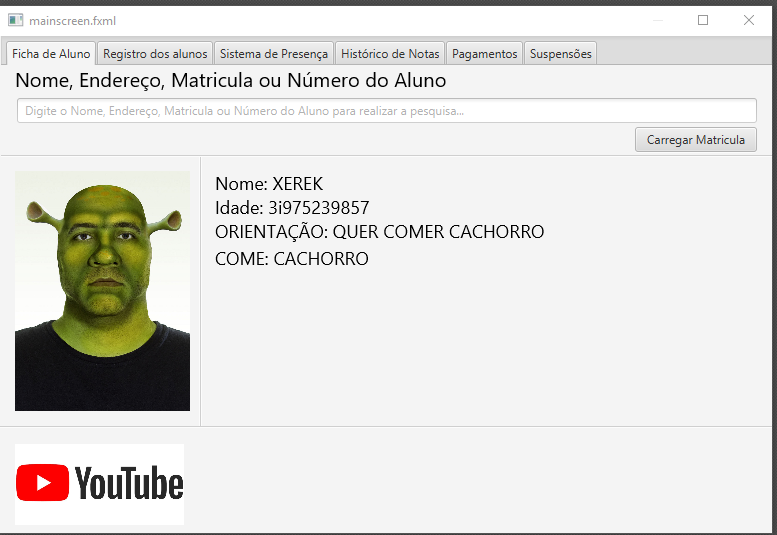Click the student profile photo

tap(103, 291)
